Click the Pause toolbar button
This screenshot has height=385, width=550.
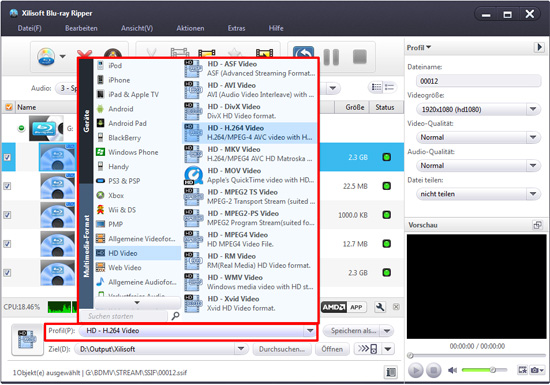tap(331, 57)
